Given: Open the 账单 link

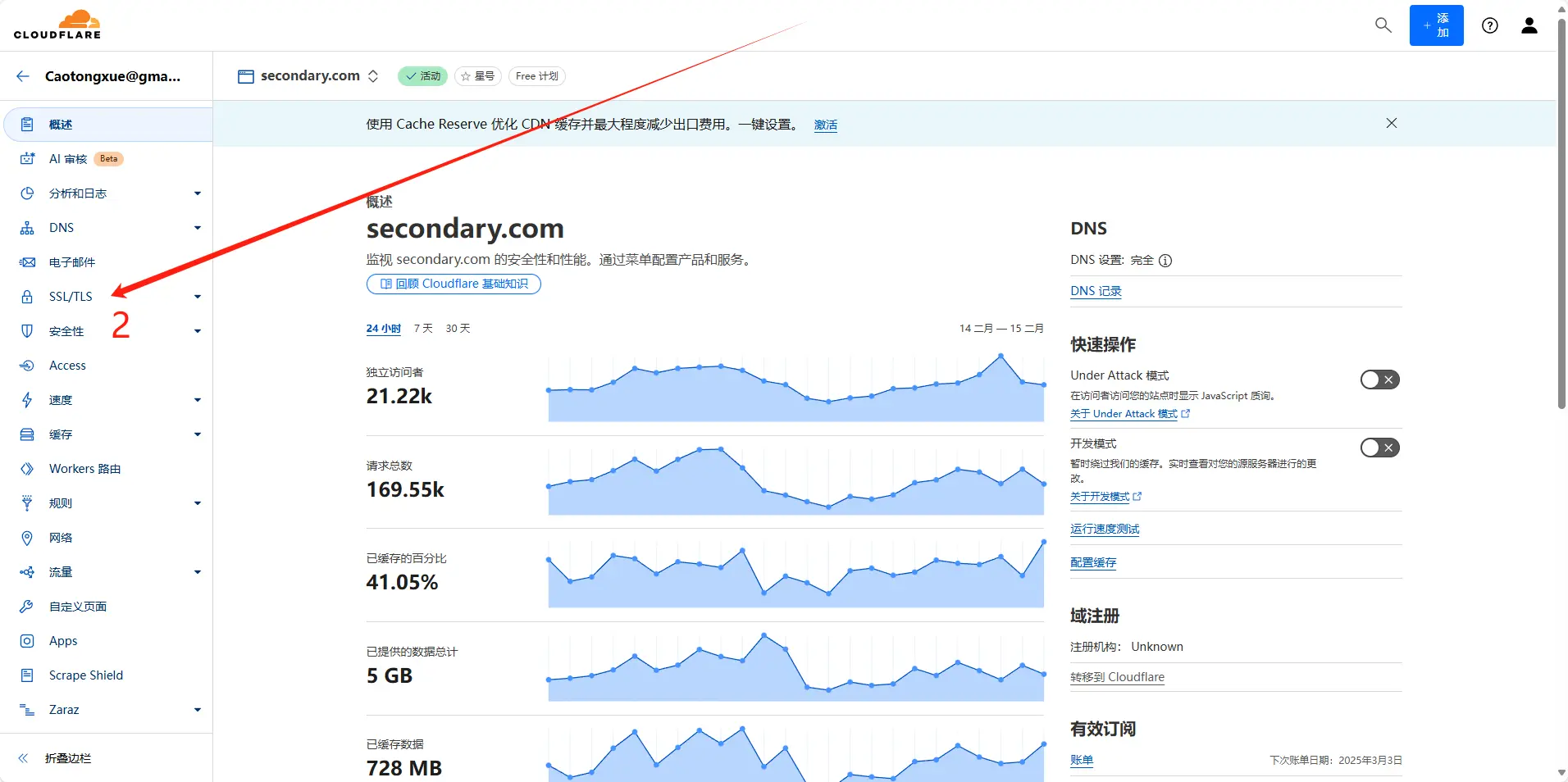Looking at the screenshot, I should pos(1082,760).
